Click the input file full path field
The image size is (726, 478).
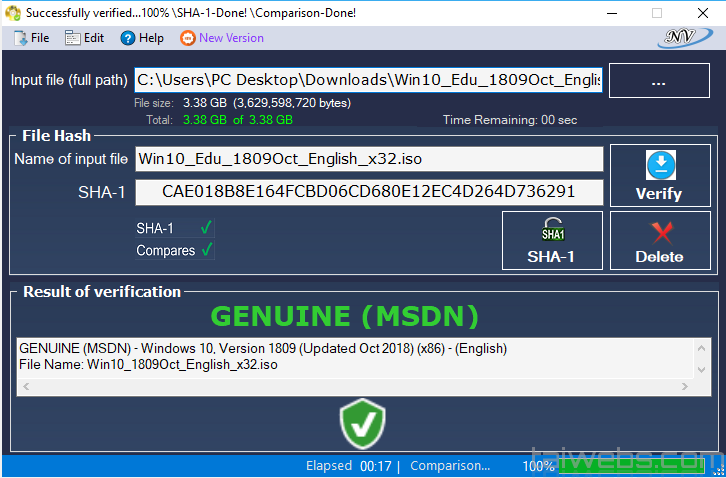tap(368, 80)
